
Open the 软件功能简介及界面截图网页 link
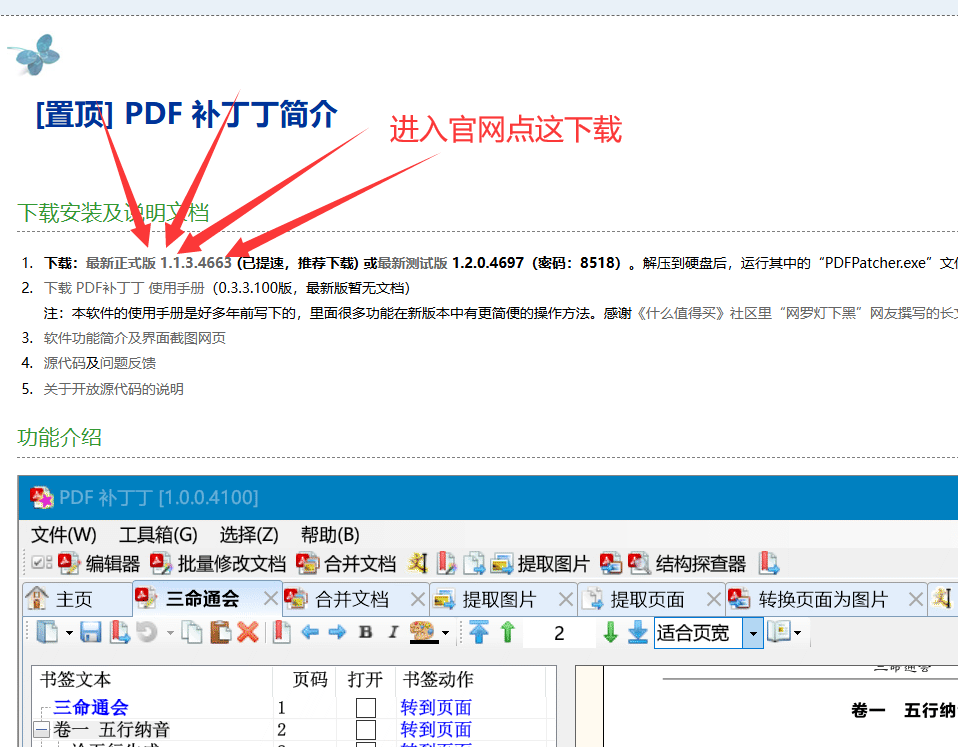(135, 338)
